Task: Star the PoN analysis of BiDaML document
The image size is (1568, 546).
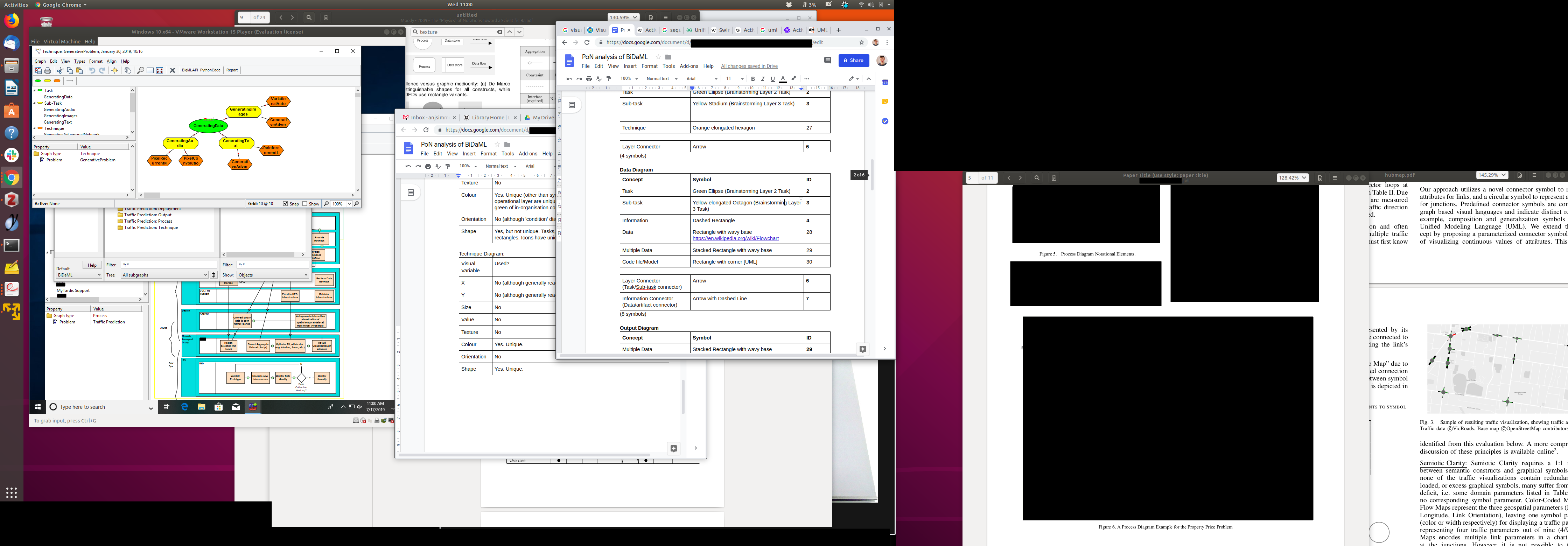Action: coord(658,57)
